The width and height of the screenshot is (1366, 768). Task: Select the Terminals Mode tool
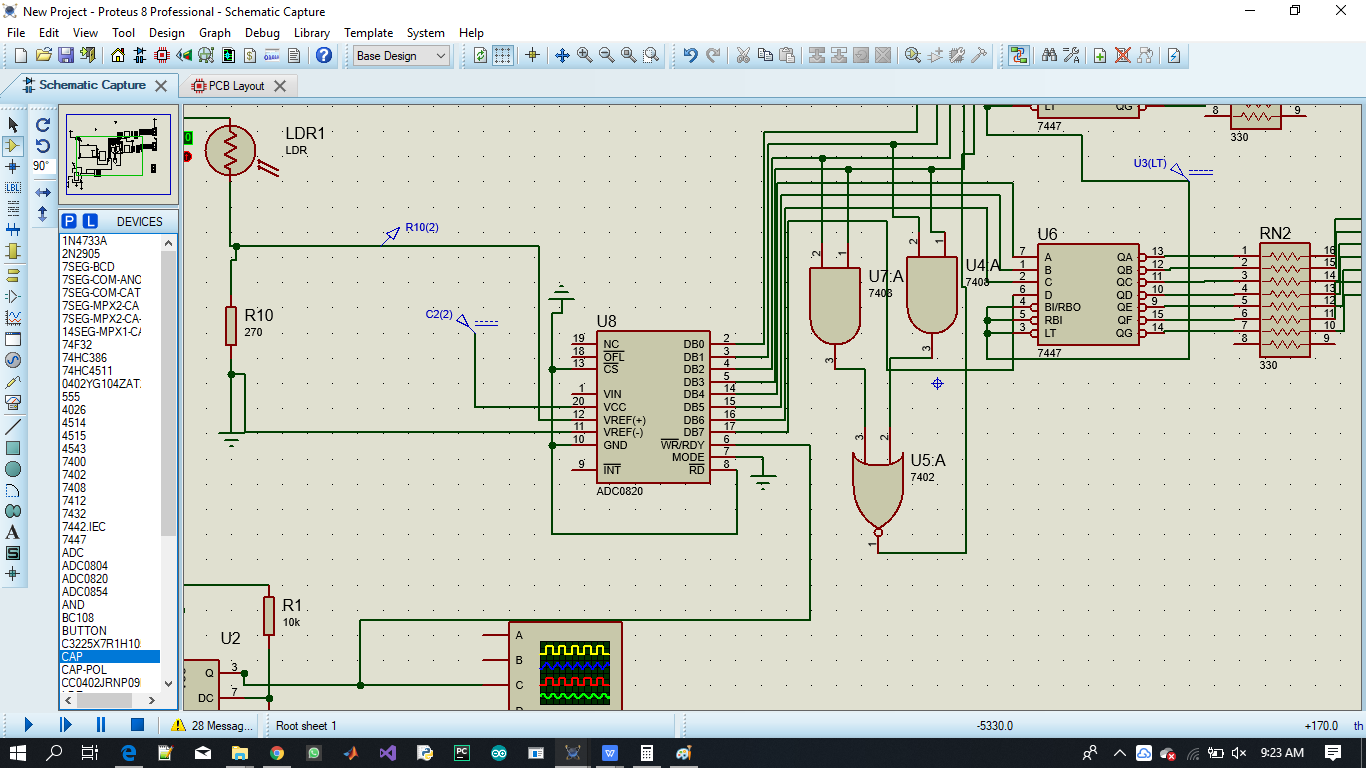point(13,275)
